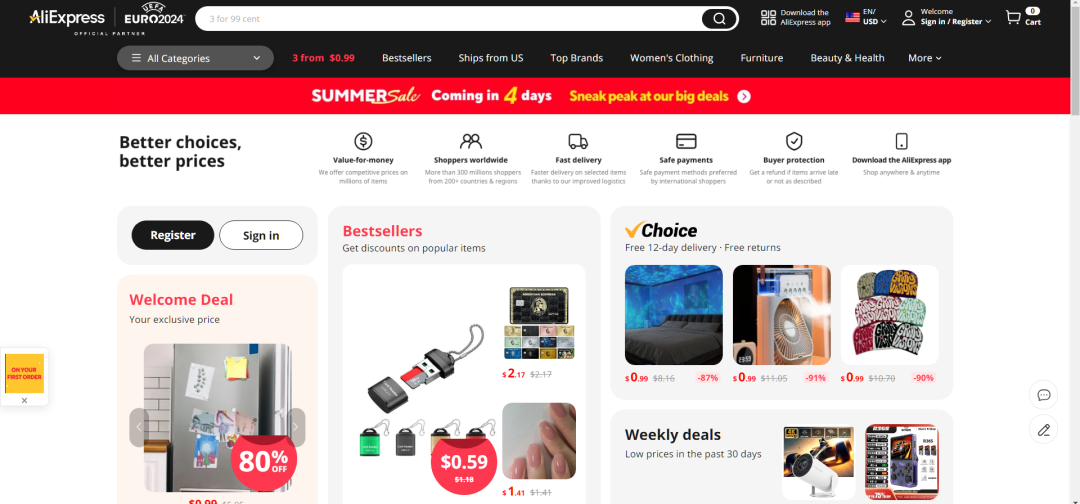Viewport: 1080px width, 504px height.
Task: Open the shopping cart icon
Action: click(x=1013, y=17)
